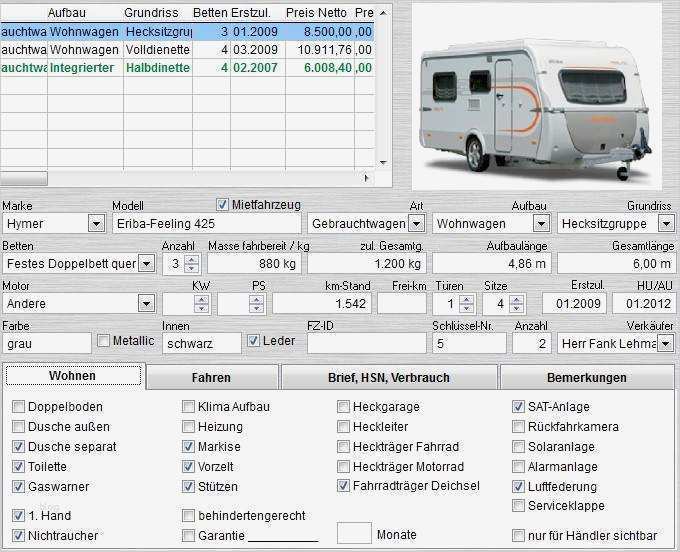Enable the Metallic checkbox

(103, 341)
